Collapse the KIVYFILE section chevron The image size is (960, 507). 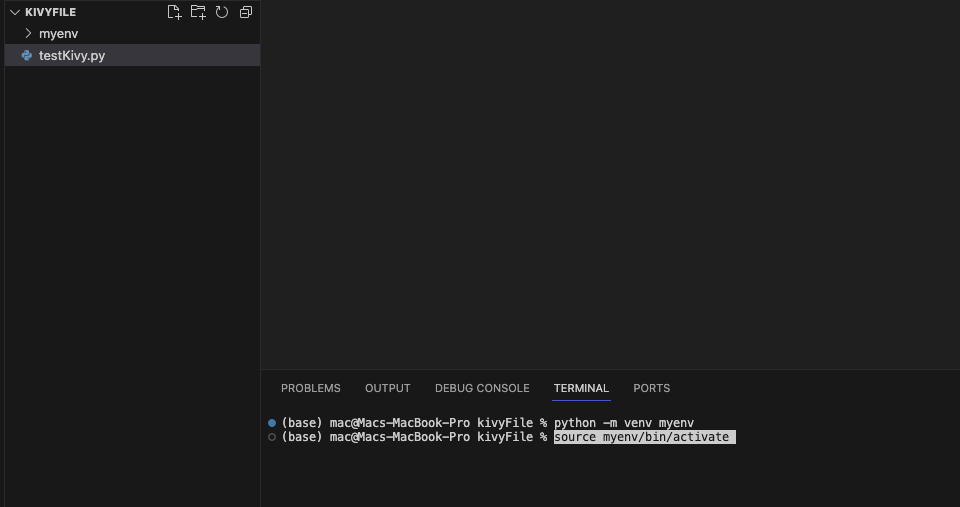tap(15, 12)
